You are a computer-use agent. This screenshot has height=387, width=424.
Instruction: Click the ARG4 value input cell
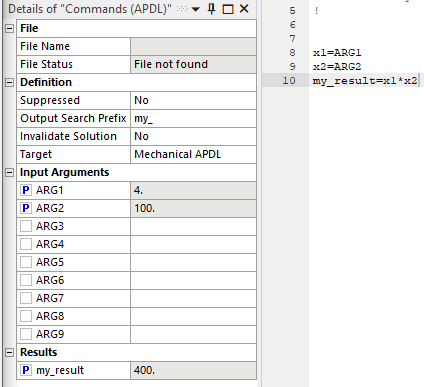(193, 244)
